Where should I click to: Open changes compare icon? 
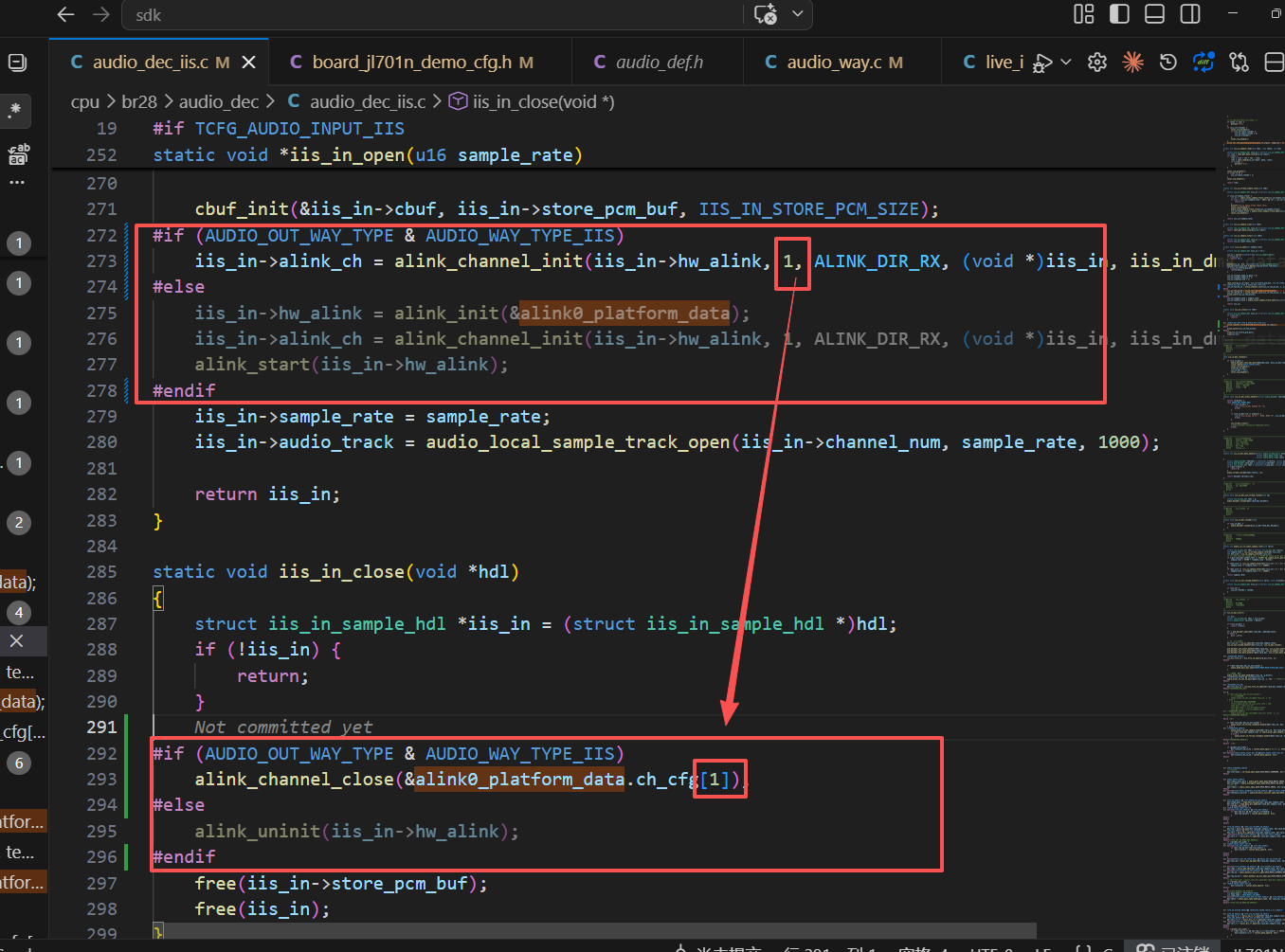click(x=1240, y=63)
